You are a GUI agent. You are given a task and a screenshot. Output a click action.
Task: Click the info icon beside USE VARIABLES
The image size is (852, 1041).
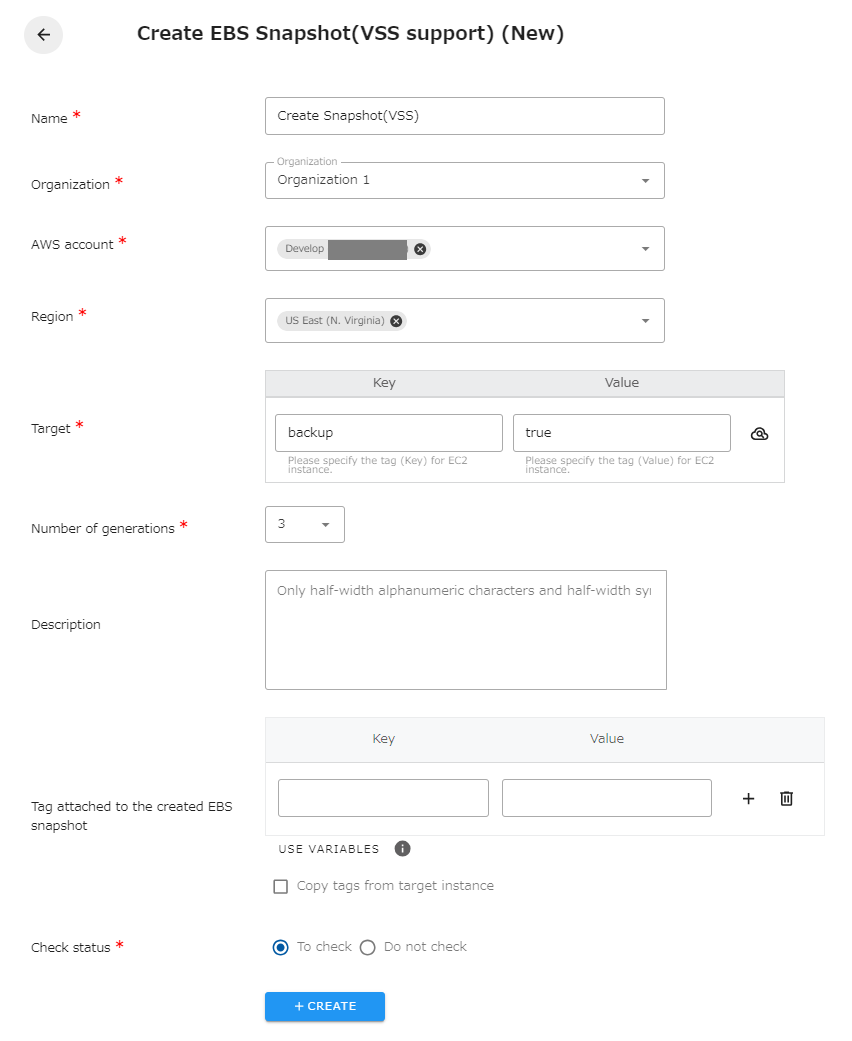click(403, 848)
